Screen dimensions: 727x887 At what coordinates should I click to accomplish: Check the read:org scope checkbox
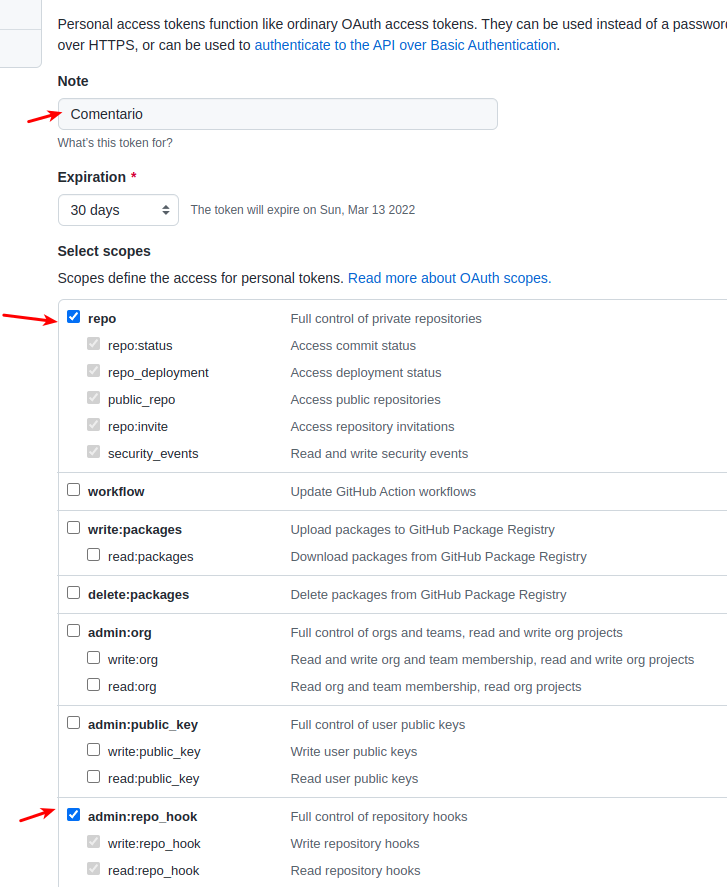pyautogui.click(x=93, y=685)
